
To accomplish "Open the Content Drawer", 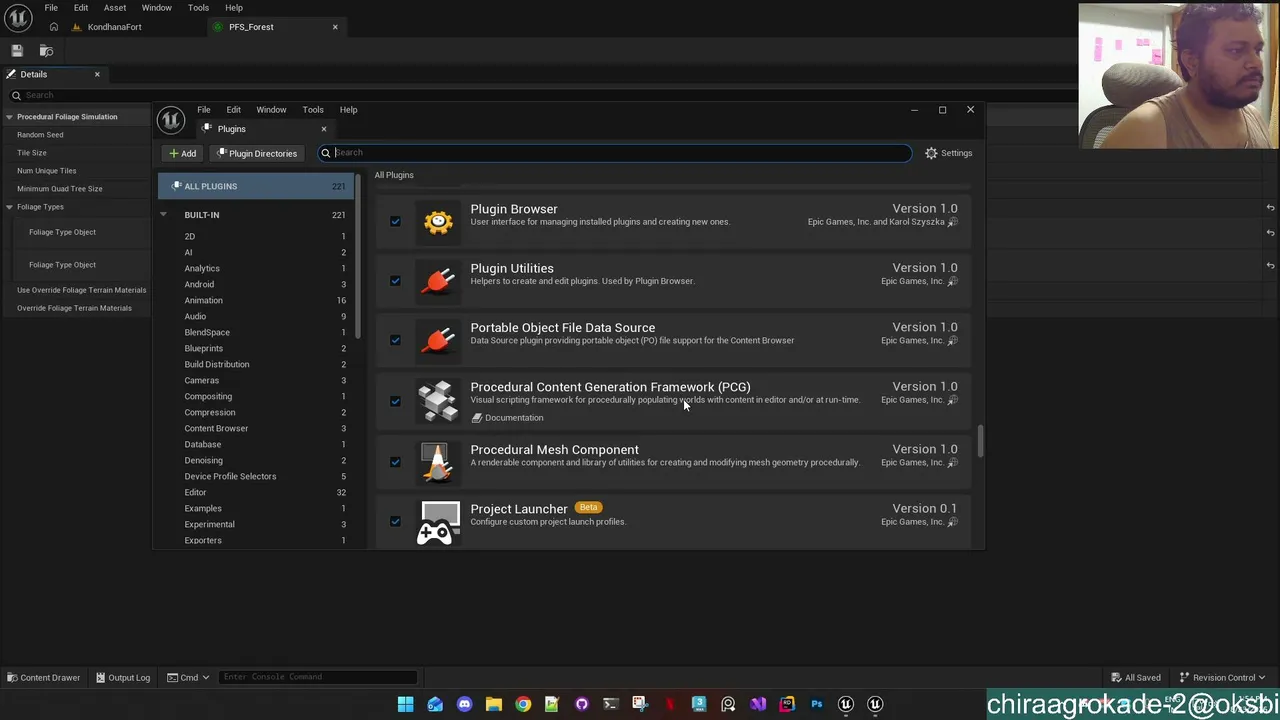I will coord(43,677).
